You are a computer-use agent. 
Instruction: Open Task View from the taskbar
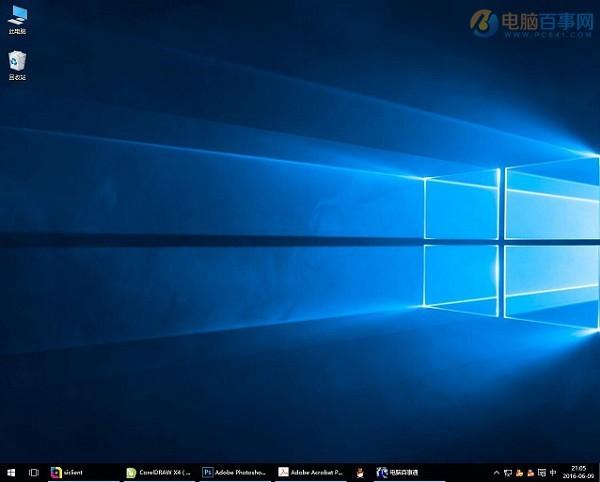tap(34, 472)
